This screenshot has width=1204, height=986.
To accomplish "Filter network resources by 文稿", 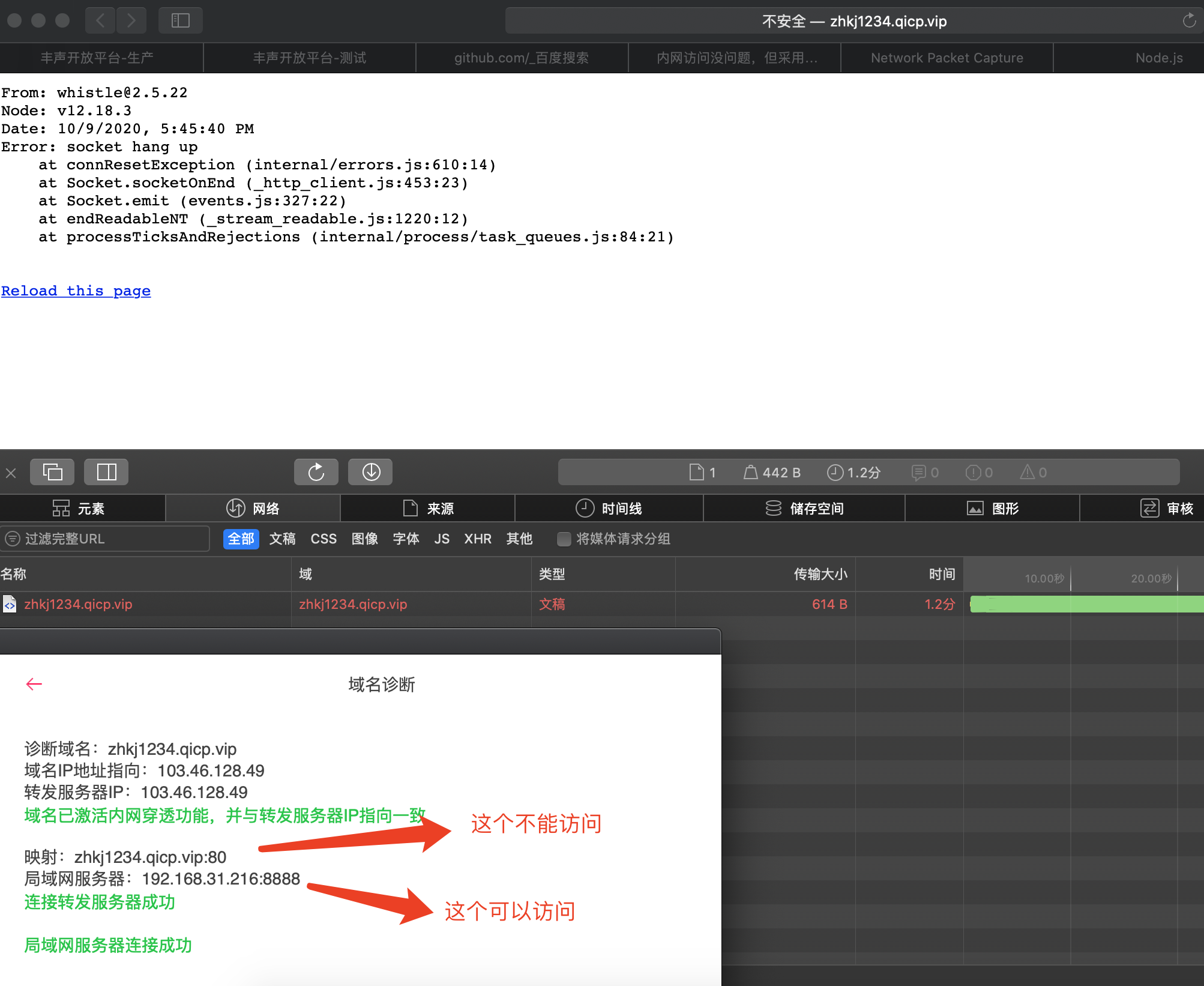I will [x=282, y=539].
